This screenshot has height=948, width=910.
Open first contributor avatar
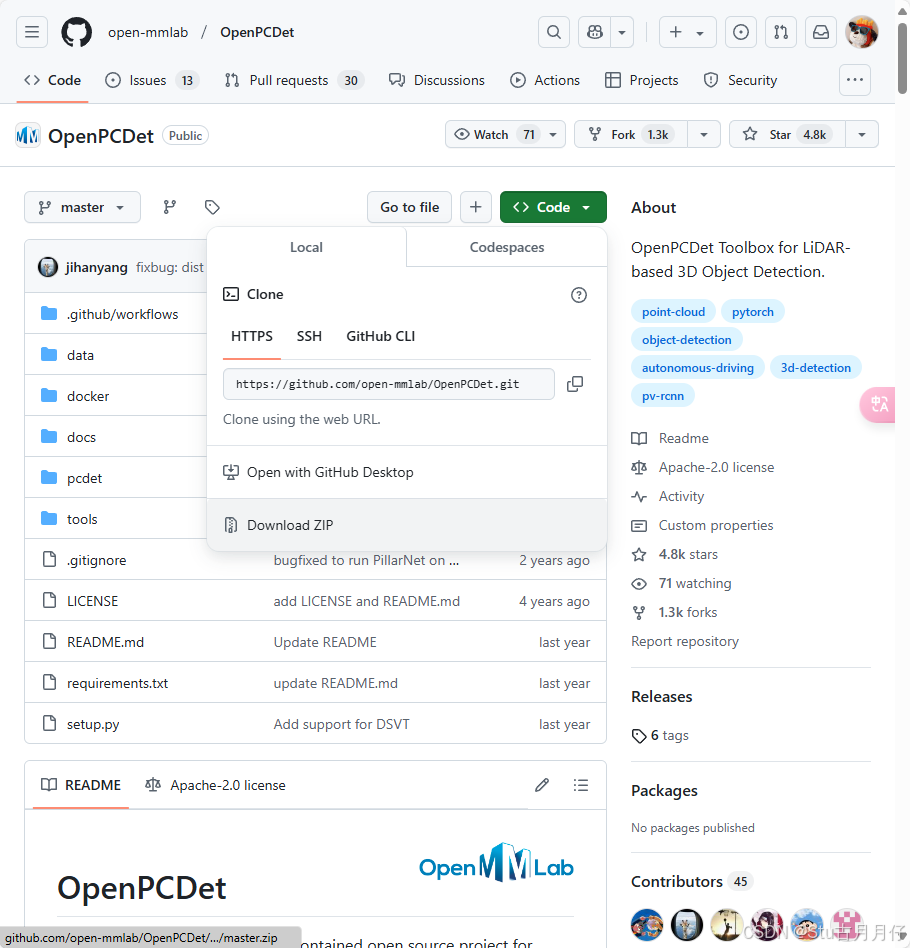[x=647, y=924]
